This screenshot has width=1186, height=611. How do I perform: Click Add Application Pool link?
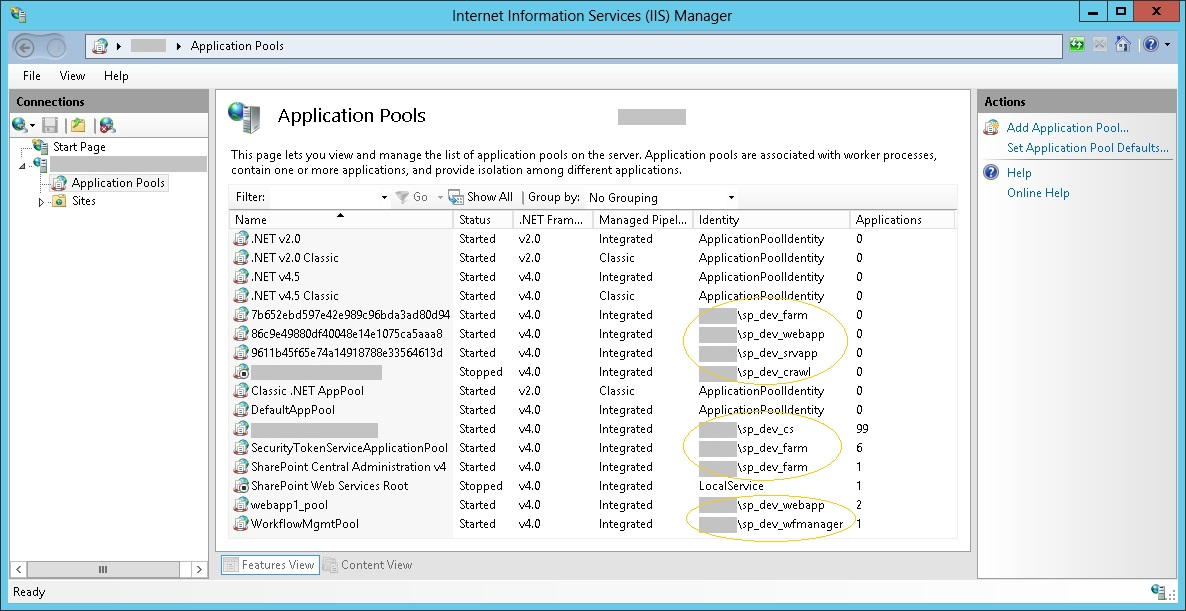click(1067, 128)
